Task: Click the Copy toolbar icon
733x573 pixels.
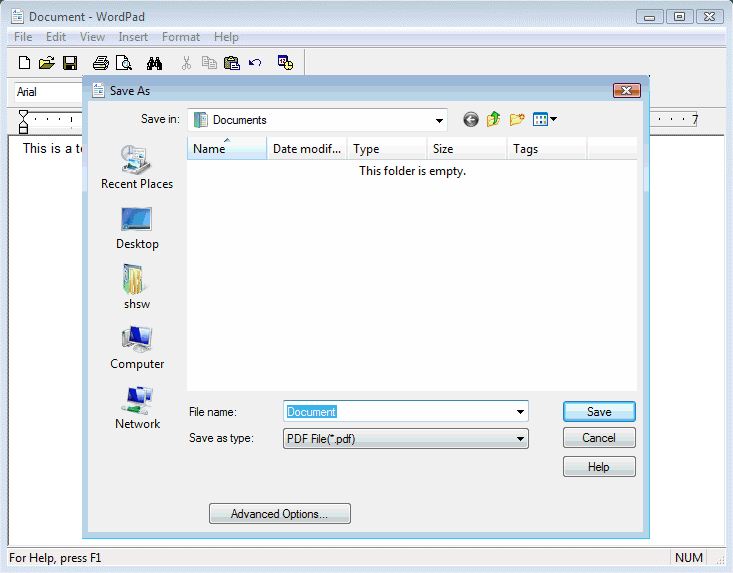Action: tap(209, 63)
